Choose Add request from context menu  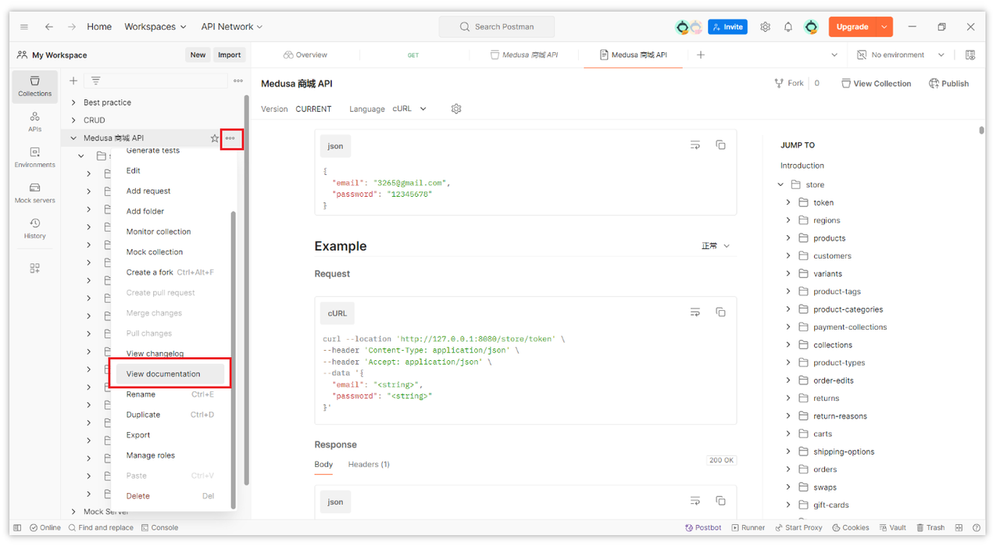tap(148, 191)
